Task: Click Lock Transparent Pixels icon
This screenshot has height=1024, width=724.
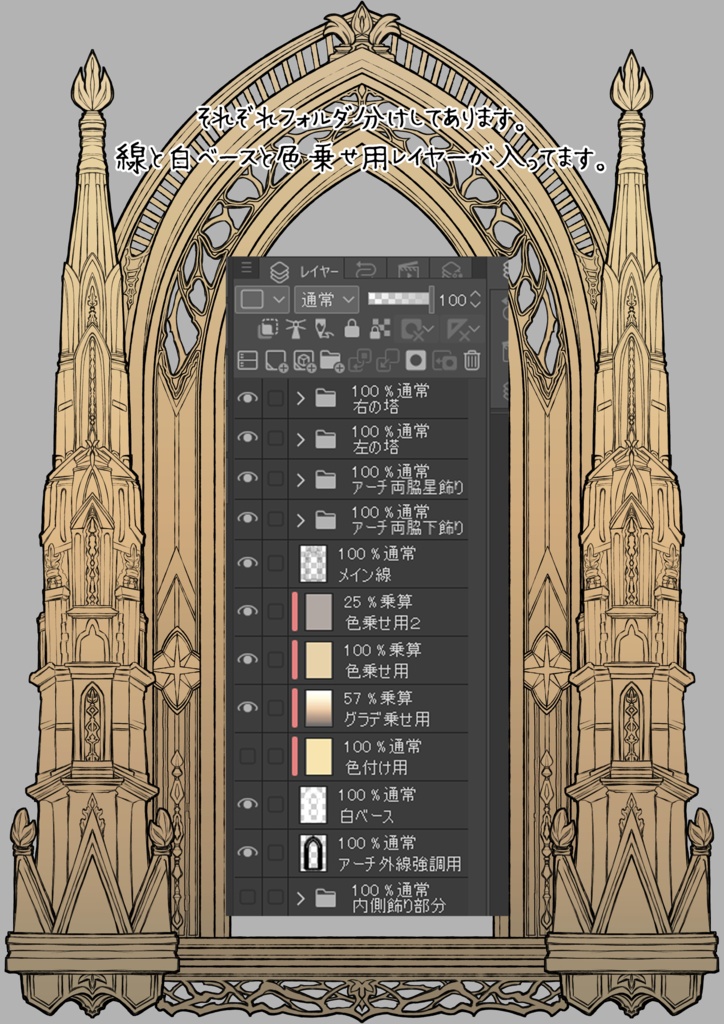Action: coord(380,329)
